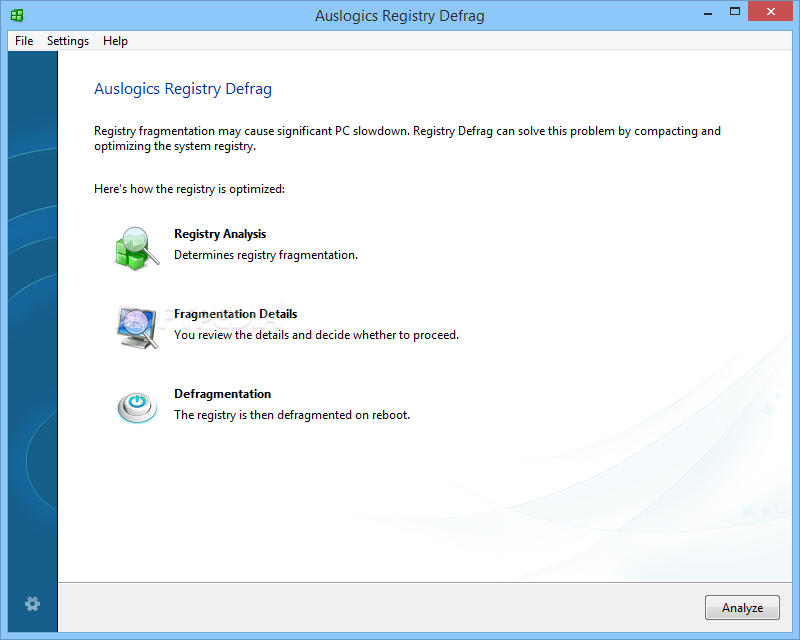
Task: Click 'You review the details and decide' text
Action: (262, 335)
